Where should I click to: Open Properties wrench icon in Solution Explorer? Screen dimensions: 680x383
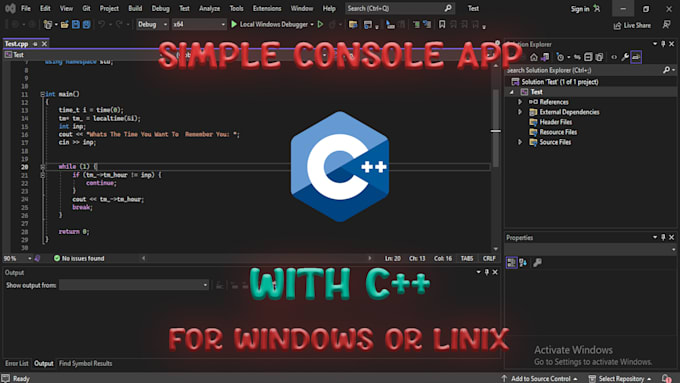click(x=625, y=57)
